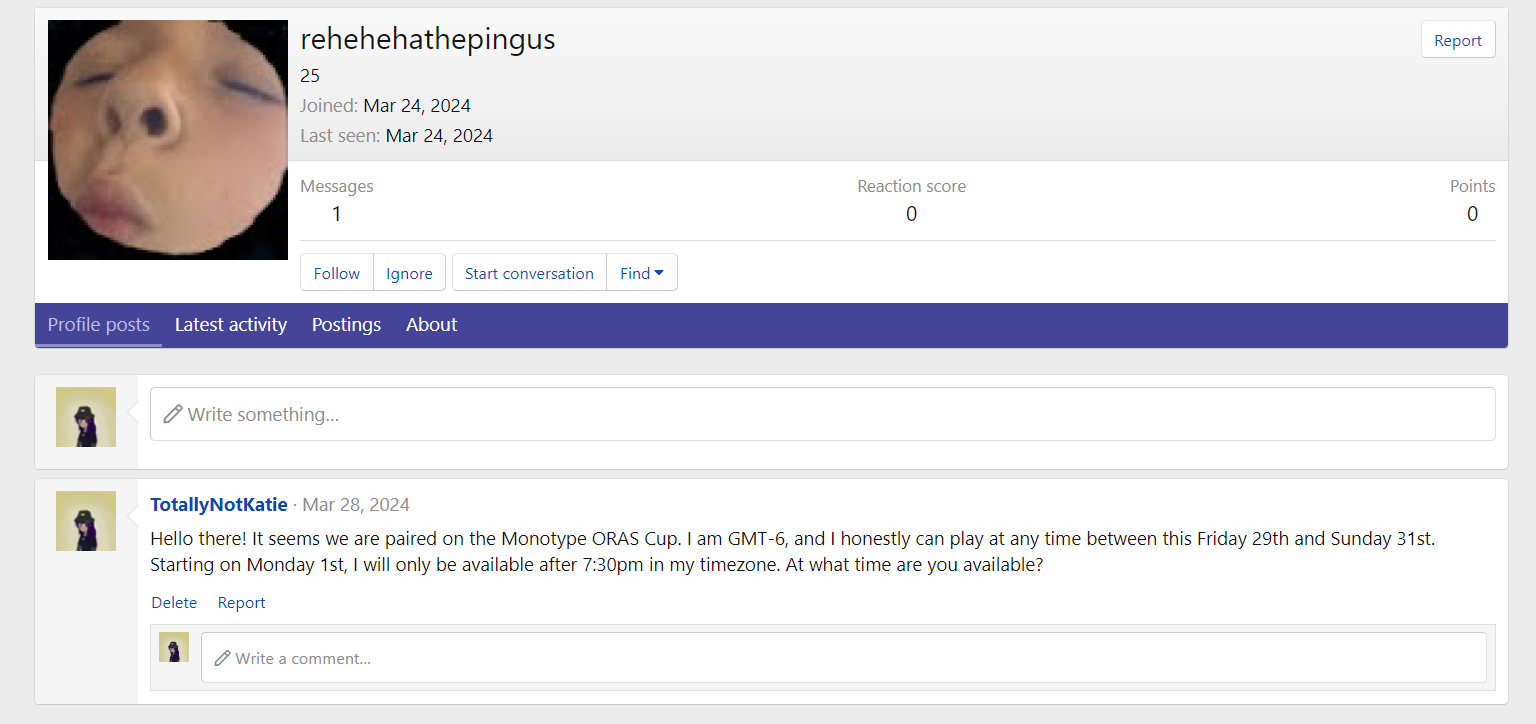Report the profile post by TotallyNotKatie
This screenshot has width=1536, height=724.
241,602
